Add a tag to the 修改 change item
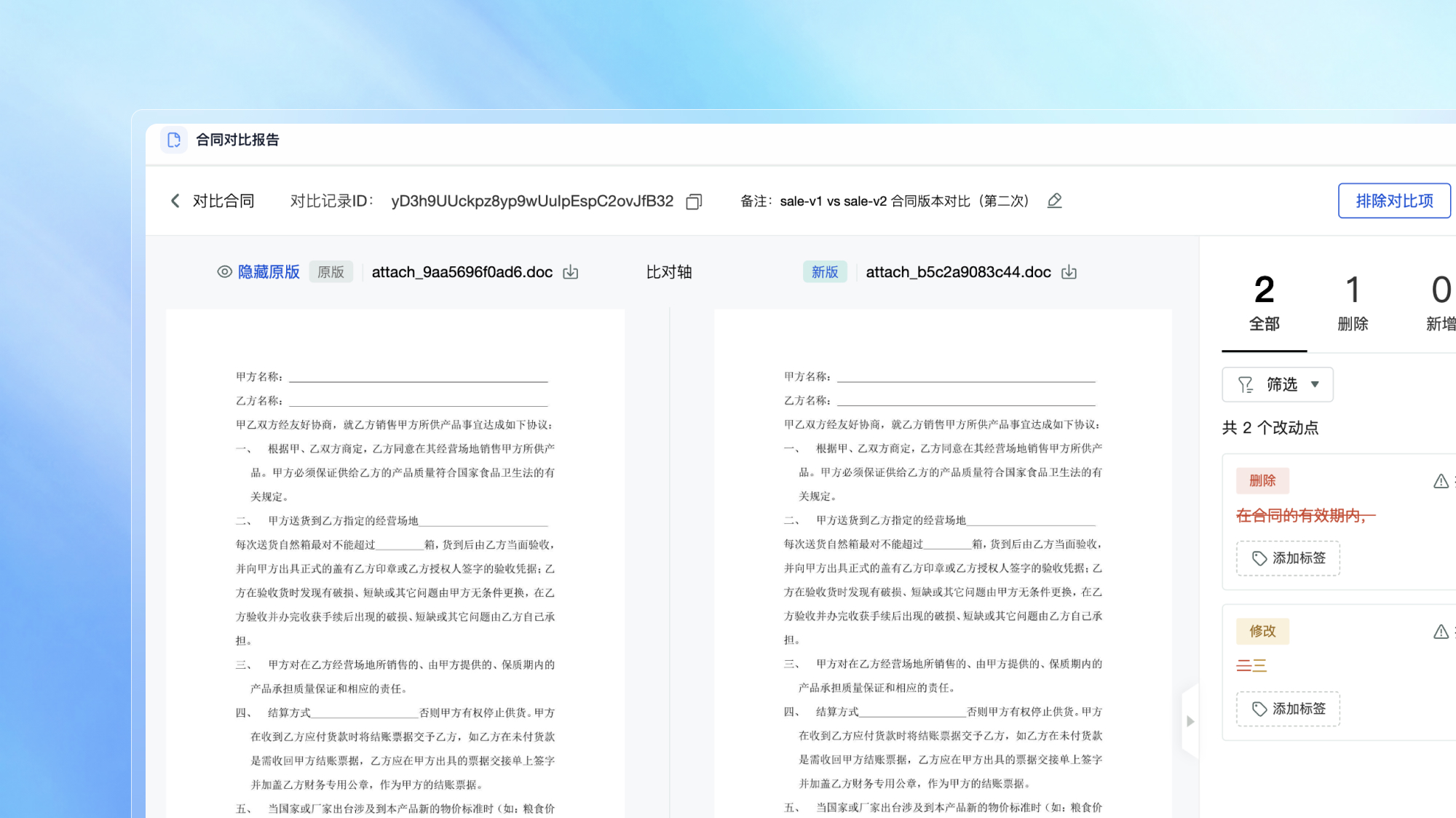This screenshot has width=1456, height=818. coord(1288,709)
